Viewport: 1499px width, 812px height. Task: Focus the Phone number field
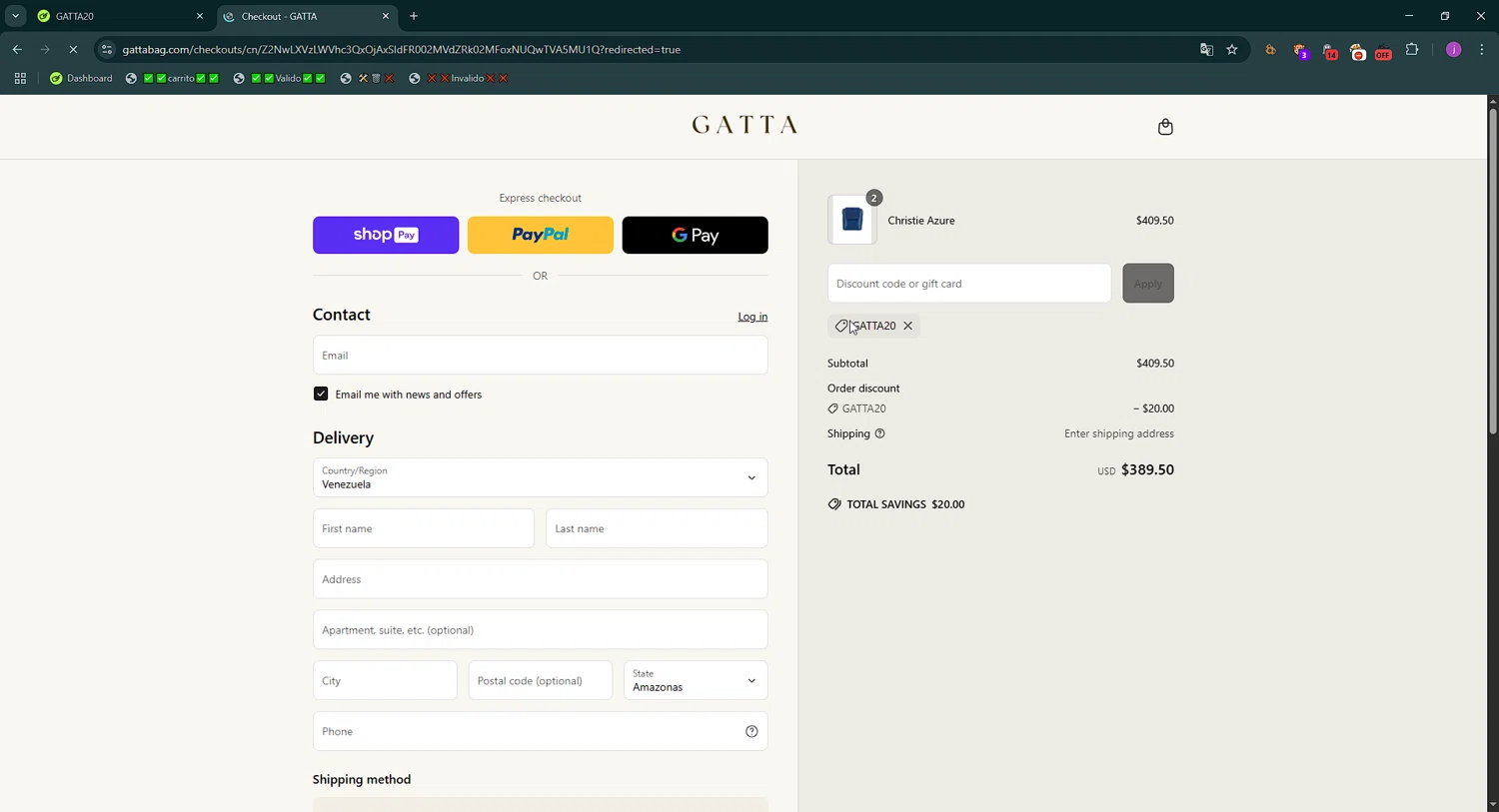pyautogui.click(x=540, y=731)
